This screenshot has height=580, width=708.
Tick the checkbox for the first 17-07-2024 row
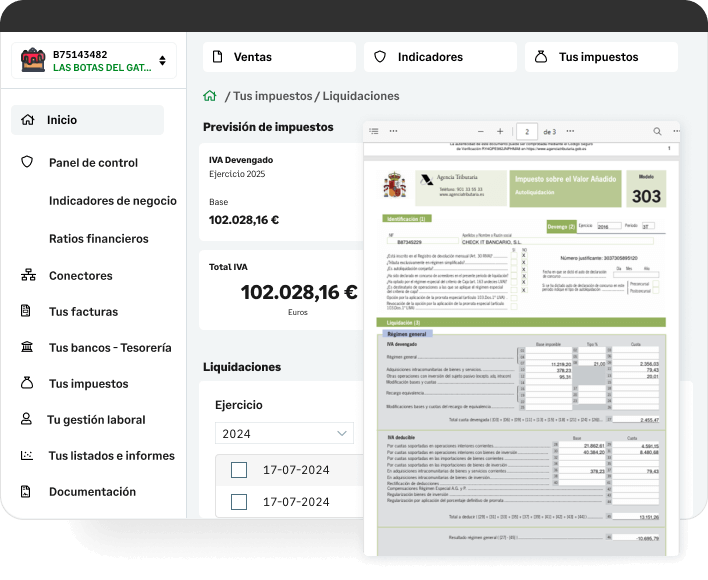tap(239, 470)
